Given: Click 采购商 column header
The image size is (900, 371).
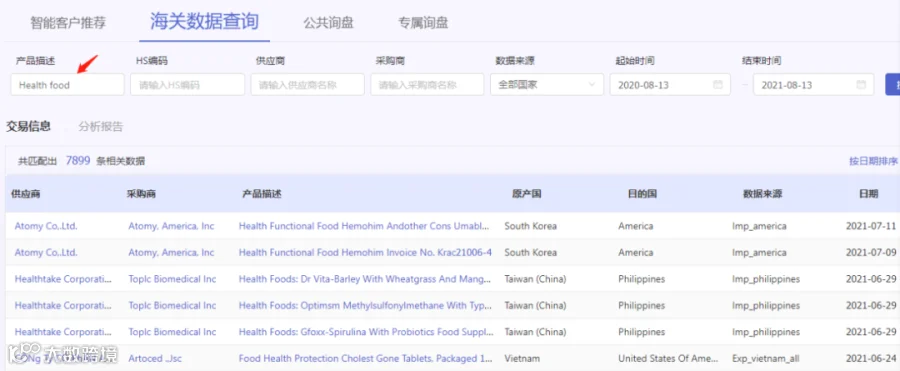Looking at the screenshot, I should (x=141, y=194).
